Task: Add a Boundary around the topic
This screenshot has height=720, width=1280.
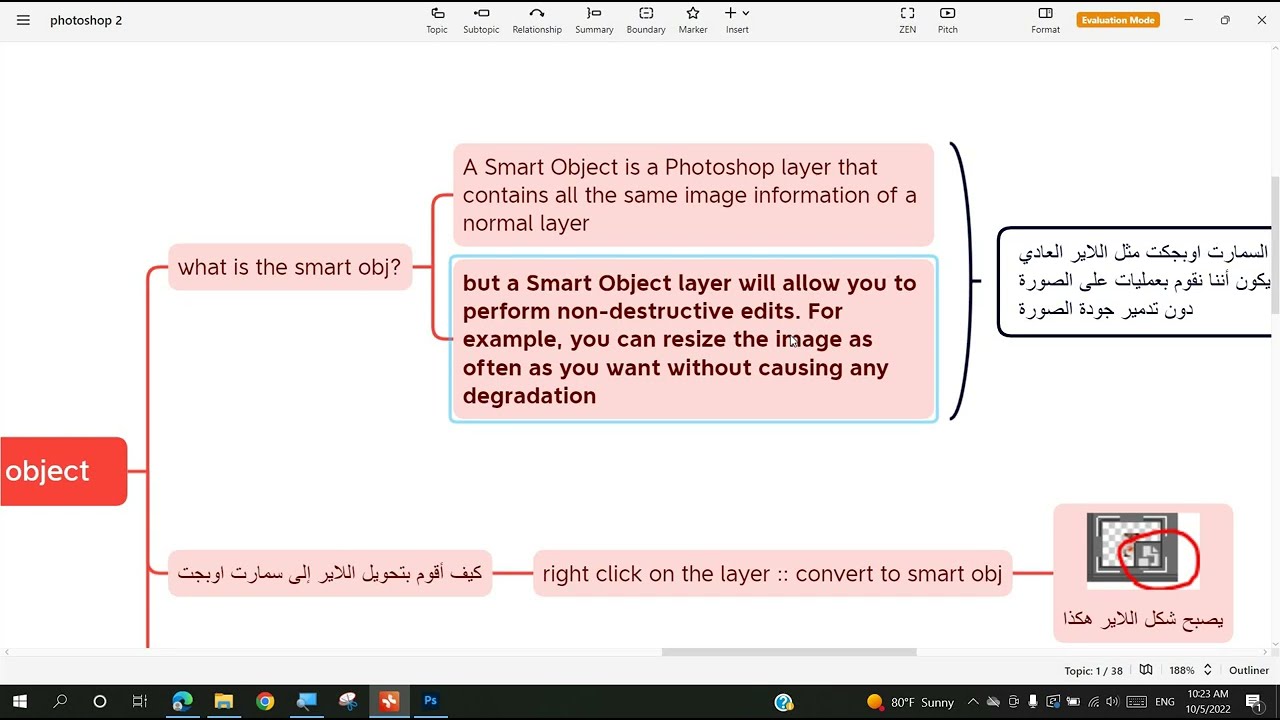Action: point(646,20)
